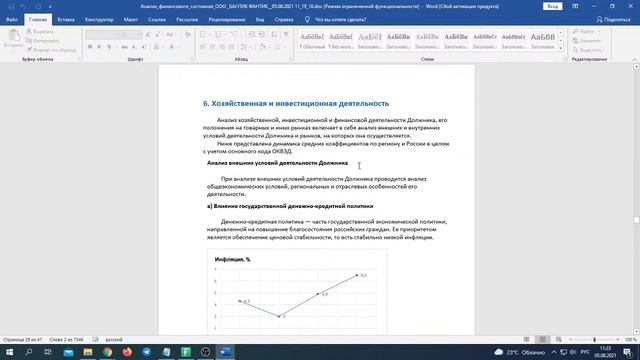The width and height of the screenshot is (640, 360).
Task: Expand the Styles gallery with More arrow
Action: pyautogui.click(x=560, y=48)
